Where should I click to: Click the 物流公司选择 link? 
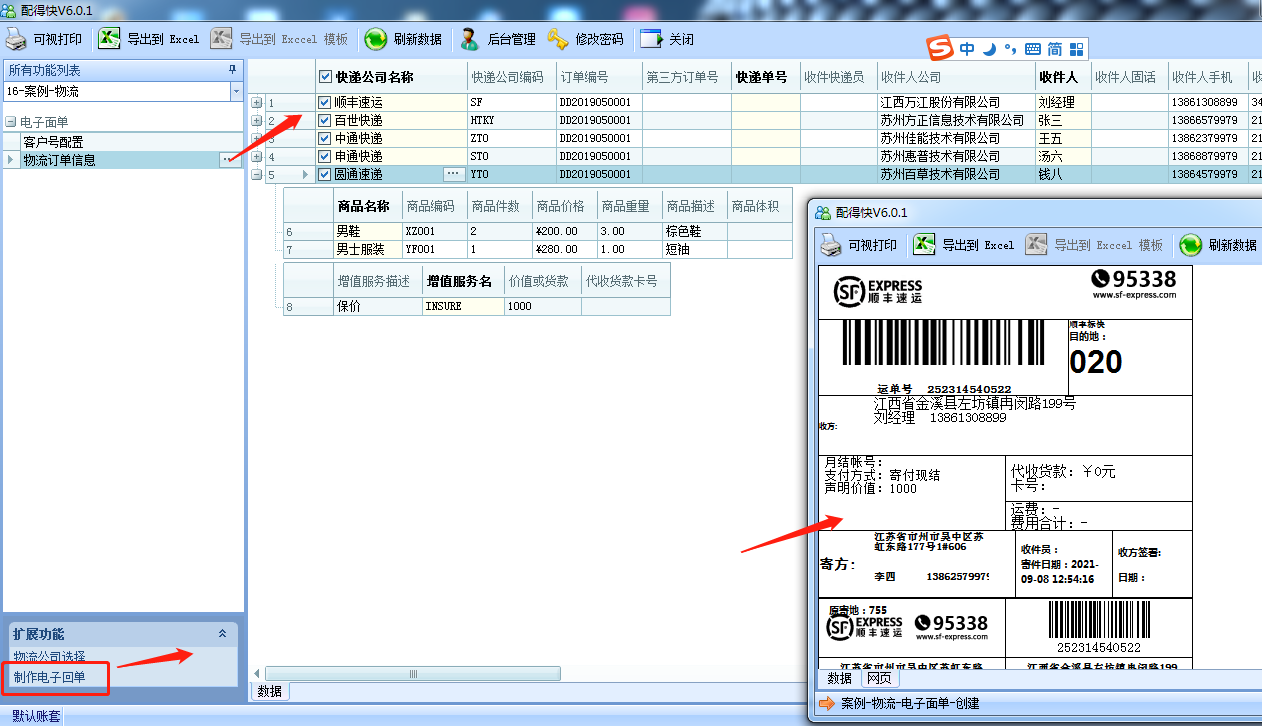point(49,657)
